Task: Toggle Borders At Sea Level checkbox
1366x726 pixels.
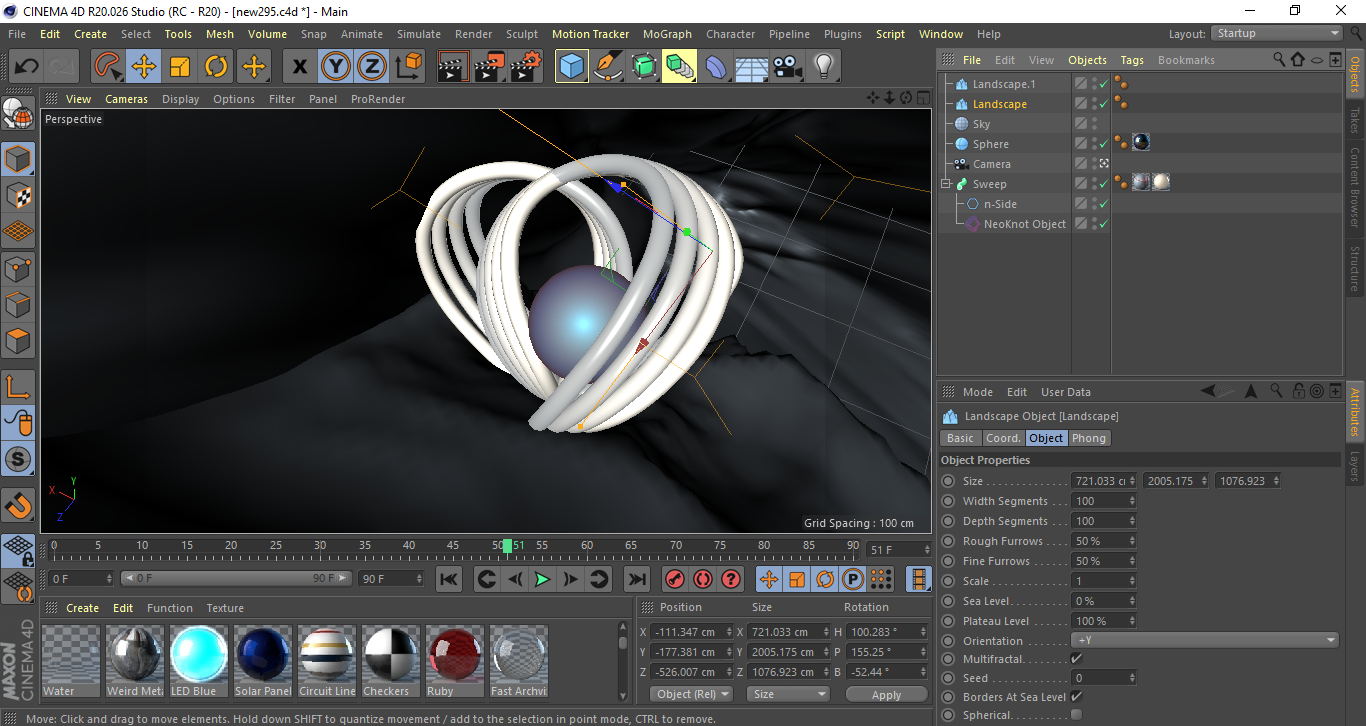Action: (1076, 697)
